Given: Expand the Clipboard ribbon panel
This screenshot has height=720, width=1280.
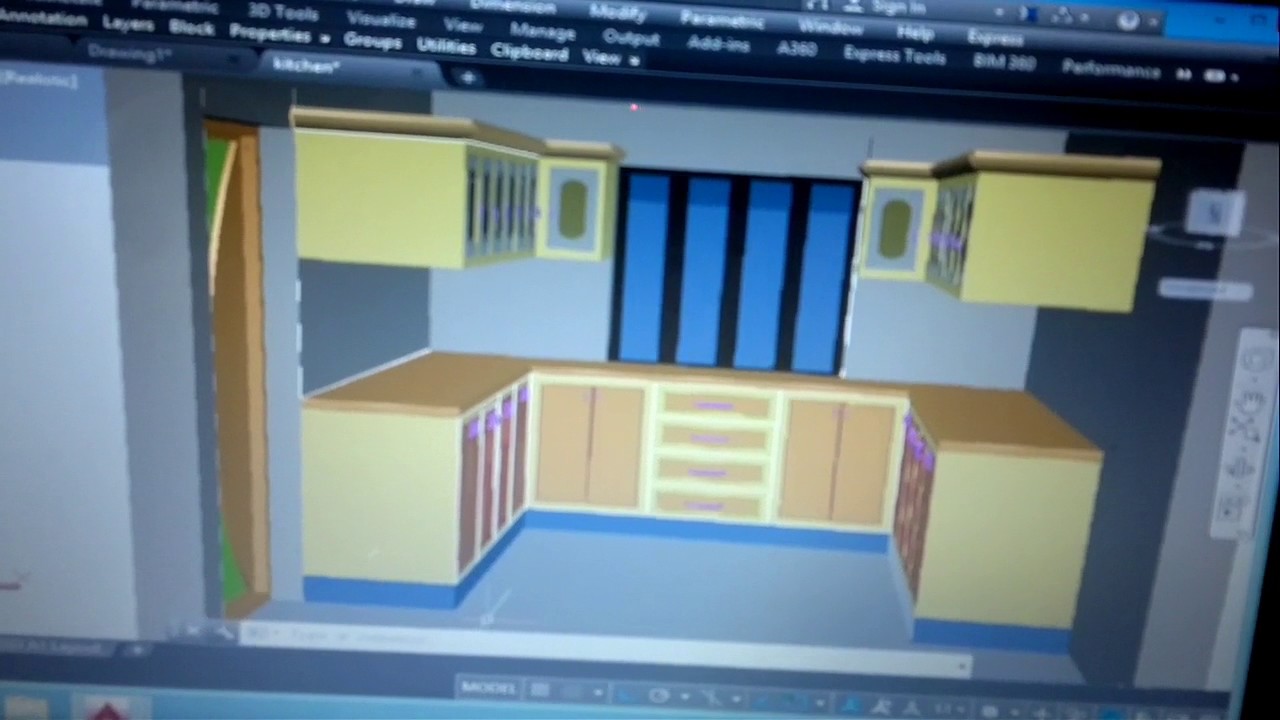Looking at the screenshot, I should tap(529, 52).
